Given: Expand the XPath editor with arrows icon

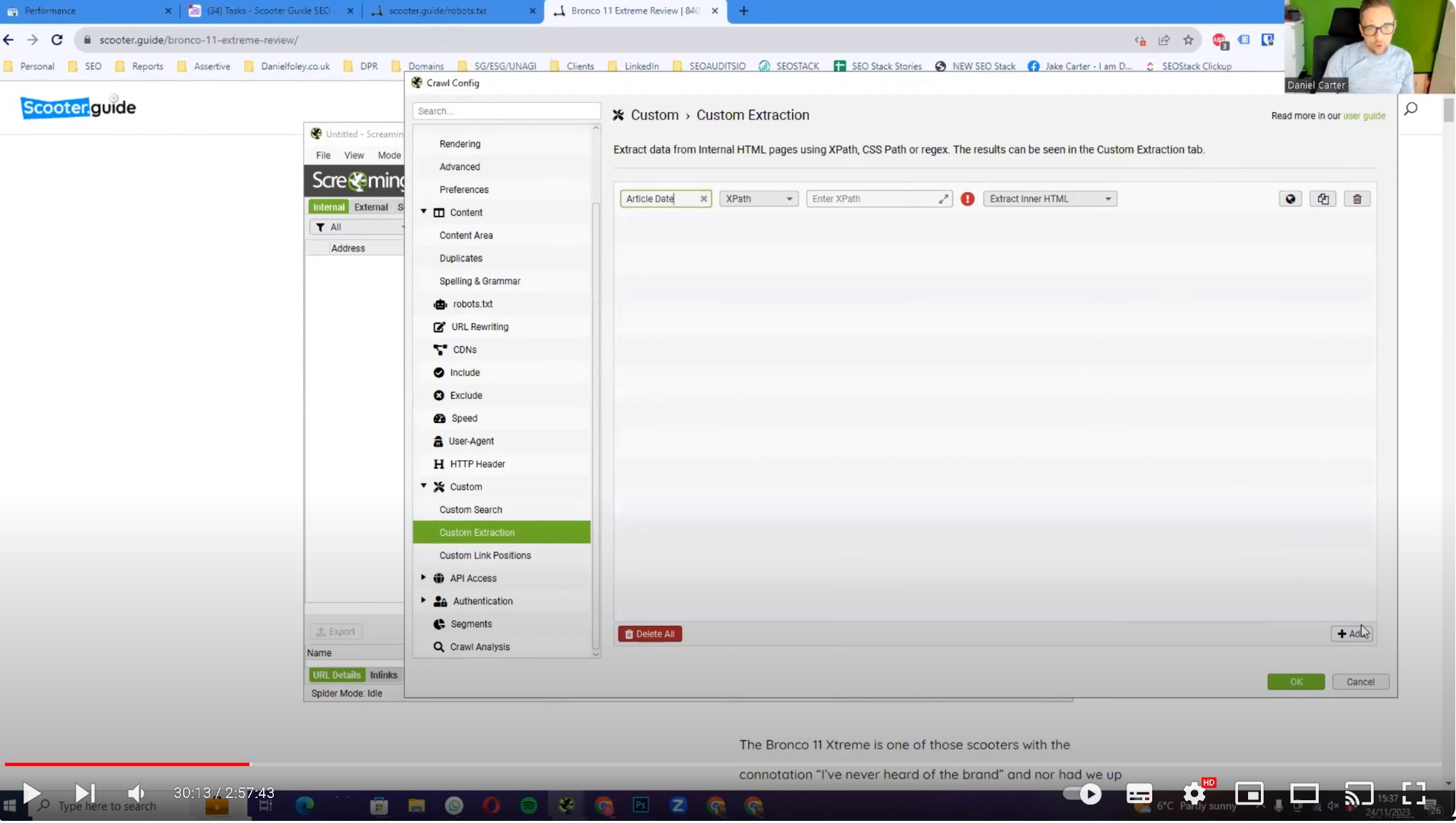Looking at the screenshot, I should tap(943, 199).
